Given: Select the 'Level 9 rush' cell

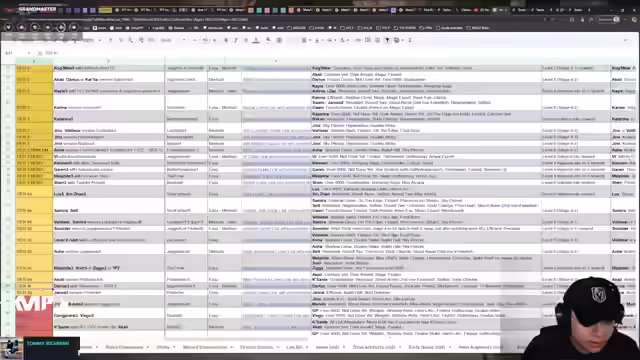Looking at the screenshot, I should (109, 238).
